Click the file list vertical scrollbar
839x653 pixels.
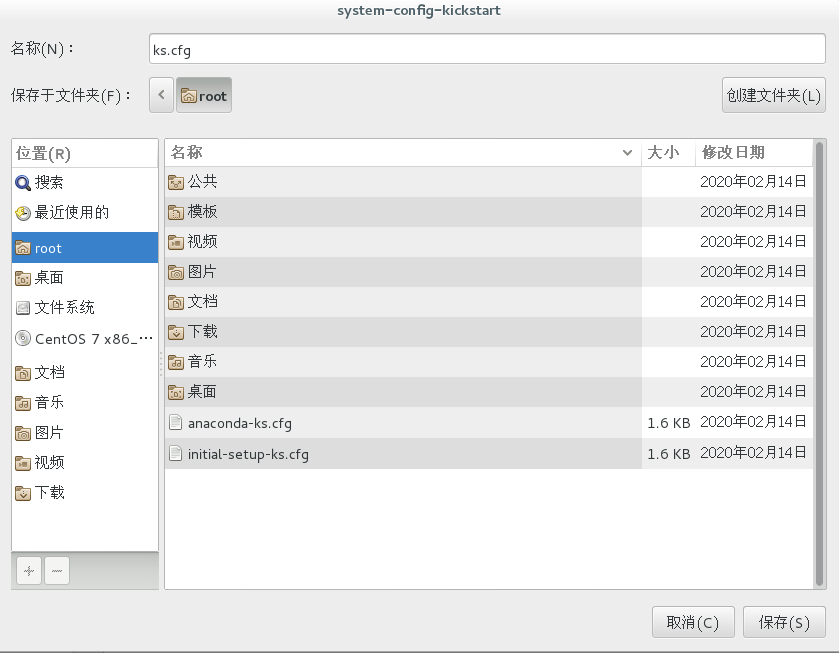click(819, 364)
